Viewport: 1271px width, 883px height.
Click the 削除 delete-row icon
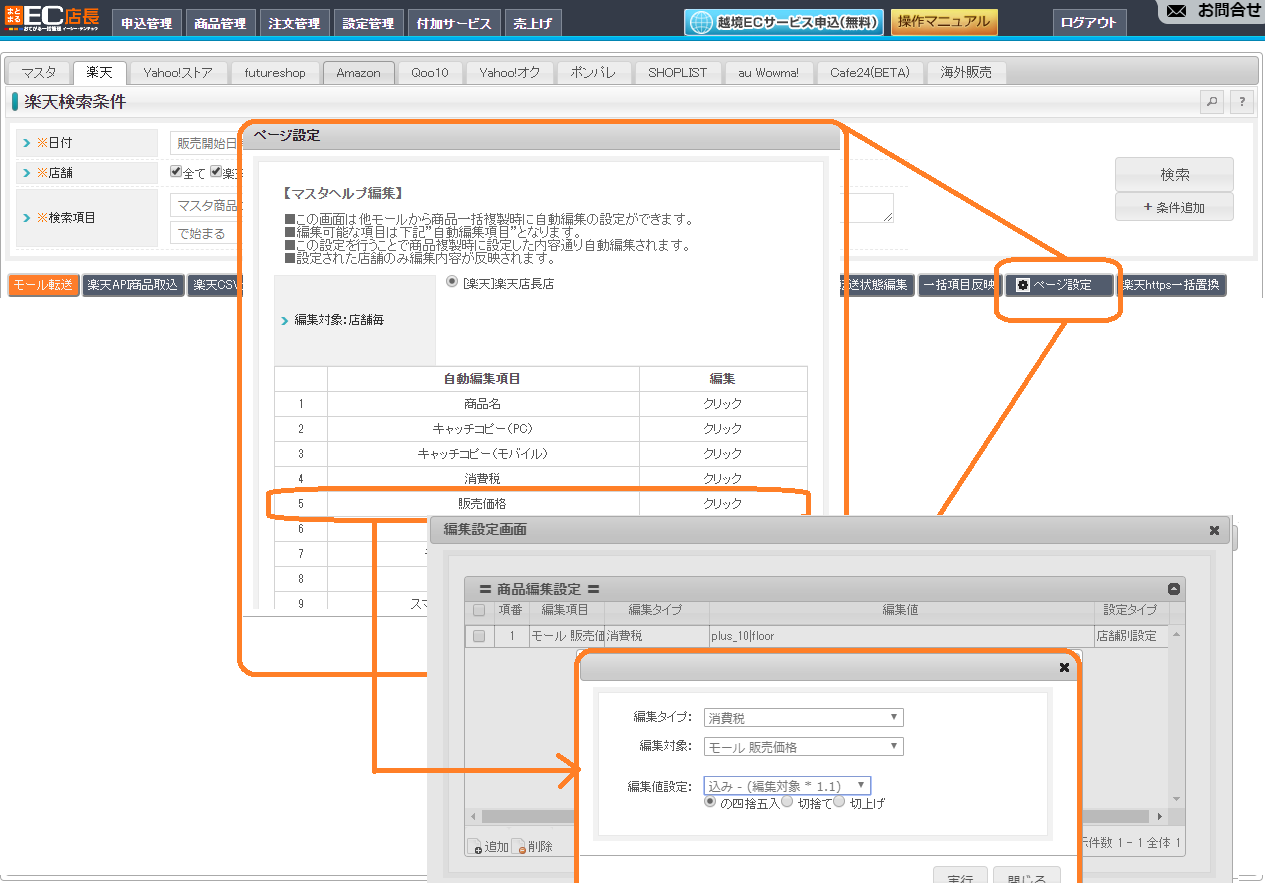[x=518, y=846]
